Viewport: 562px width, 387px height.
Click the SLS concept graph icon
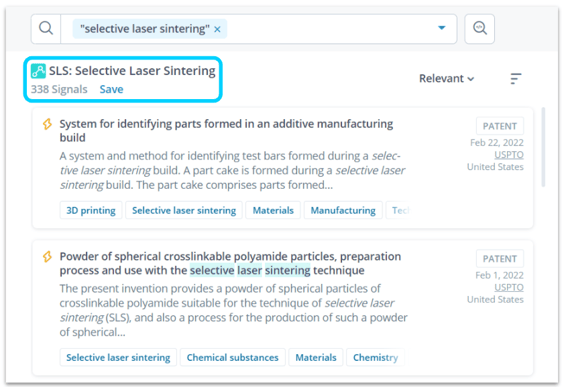click(38, 71)
